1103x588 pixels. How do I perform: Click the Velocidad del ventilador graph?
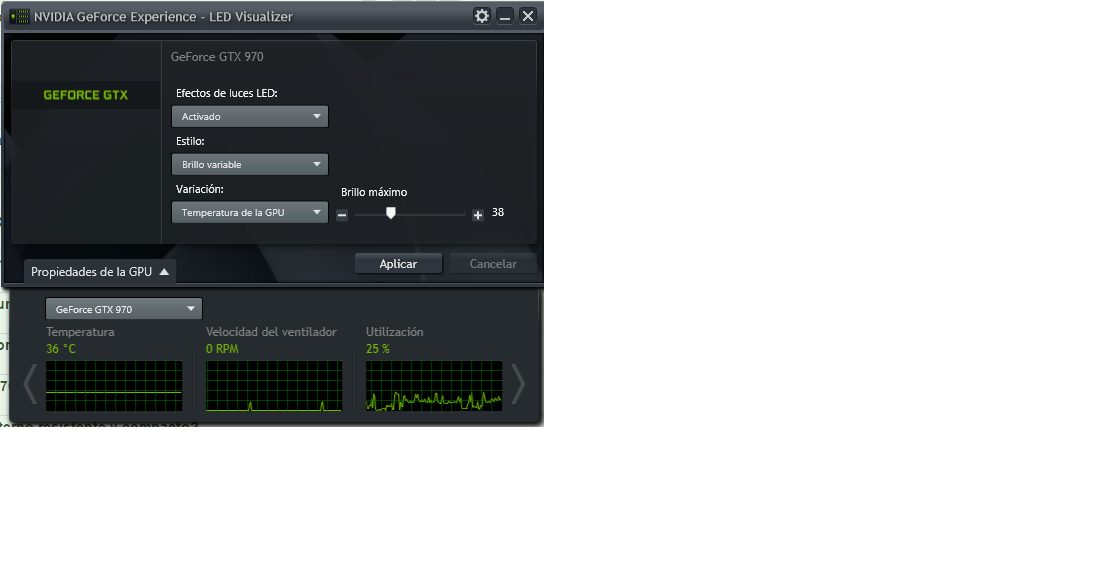[x=274, y=386]
